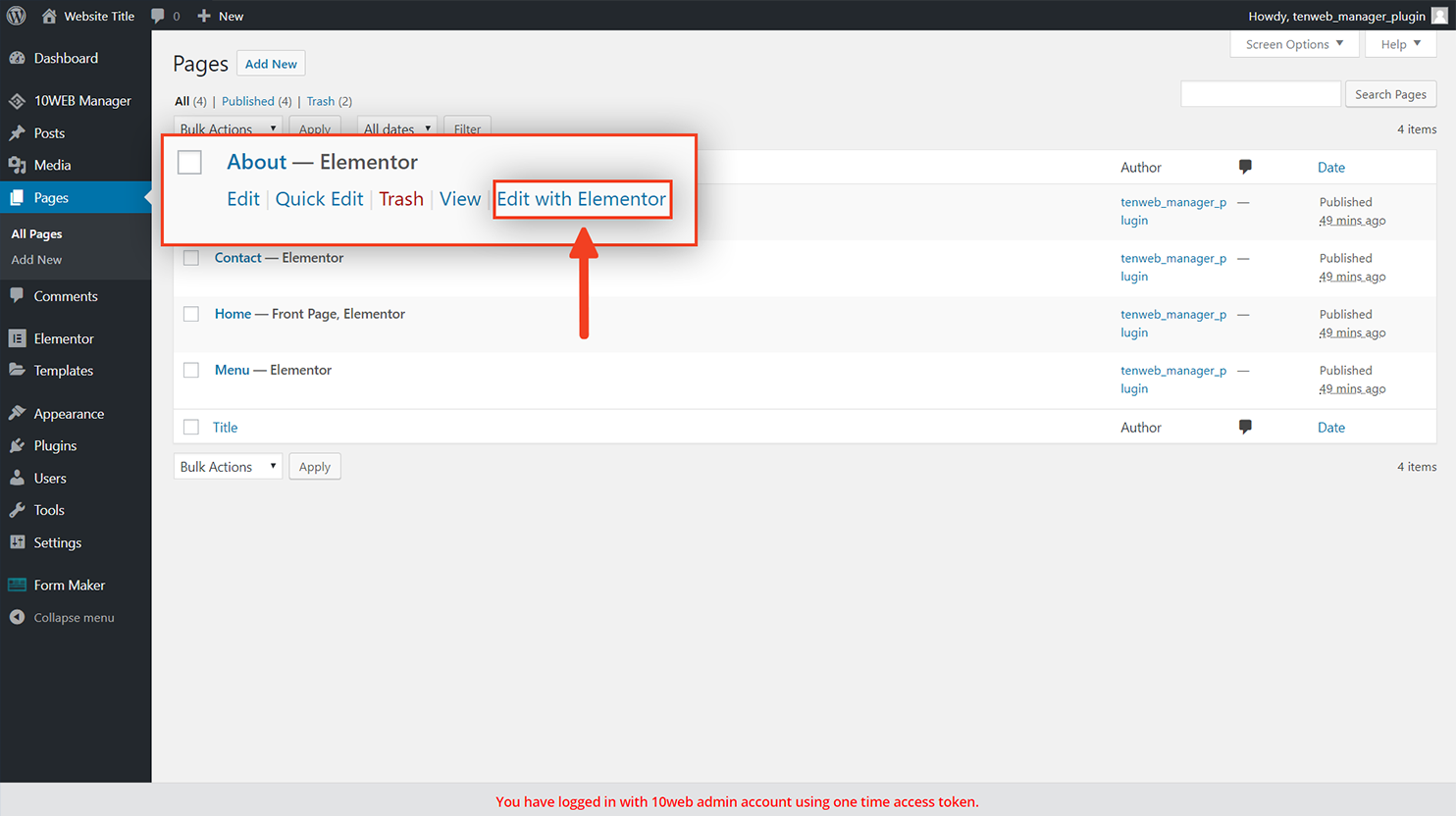
Task: Click Quick Edit link for About
Action: (x=319, y=199)
